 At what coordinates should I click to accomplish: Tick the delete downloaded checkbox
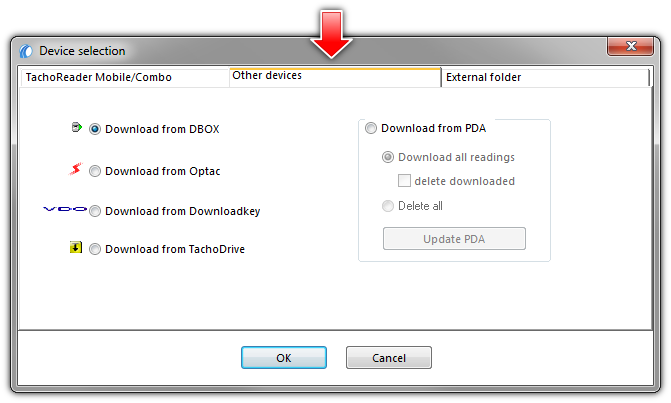pyautogui.click(x=404, y=181)
